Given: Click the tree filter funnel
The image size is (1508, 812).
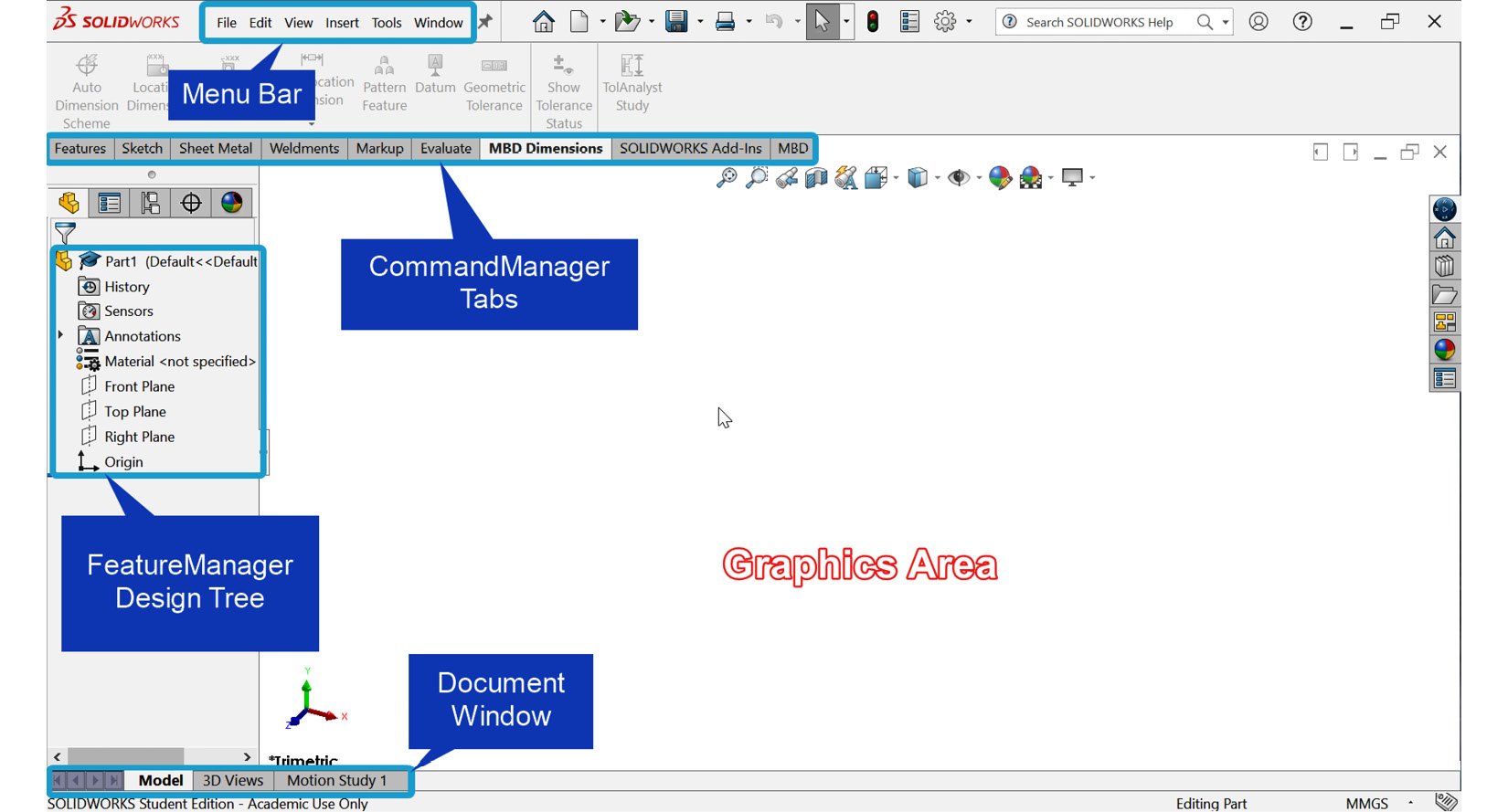Looking at the screenshot, I should pos(65,233).
